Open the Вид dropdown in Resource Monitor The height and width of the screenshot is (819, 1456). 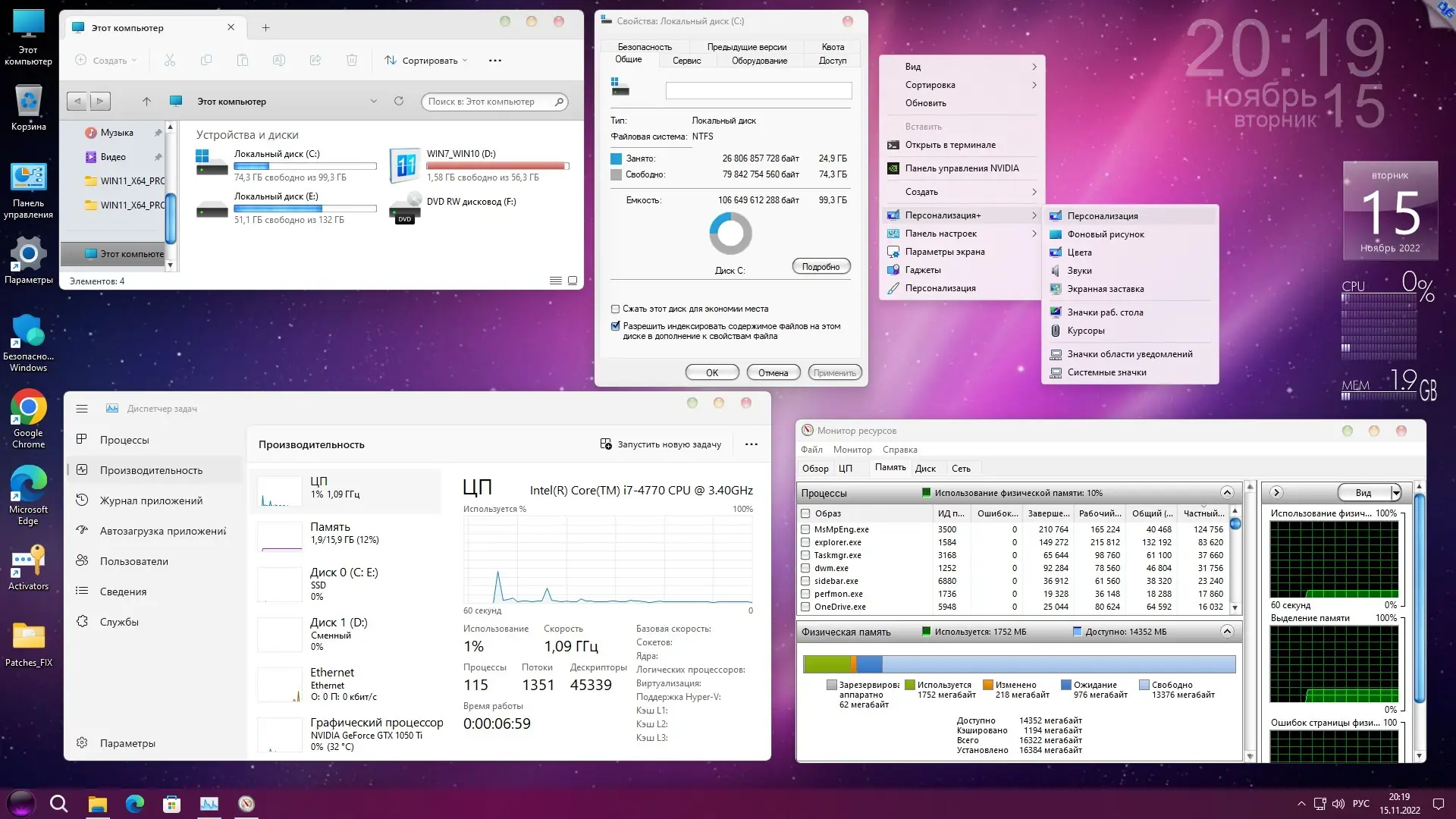(x=1369, y=492)
